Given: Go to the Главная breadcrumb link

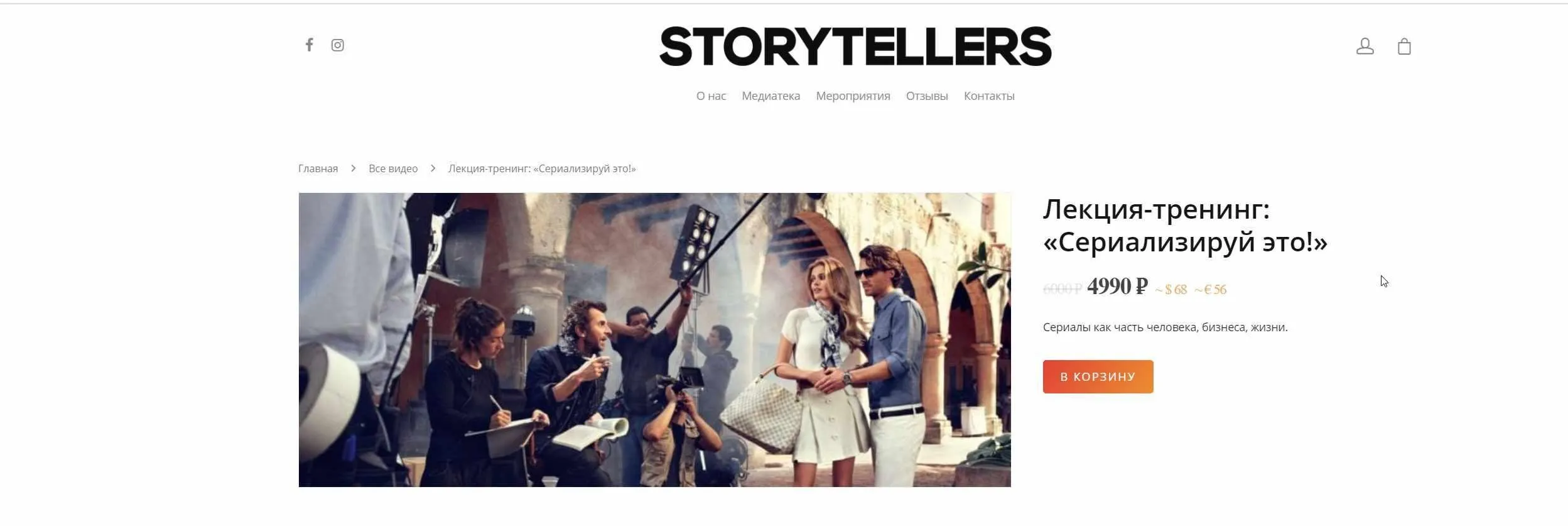Looking at the screenshot, I should pos(318,168).
